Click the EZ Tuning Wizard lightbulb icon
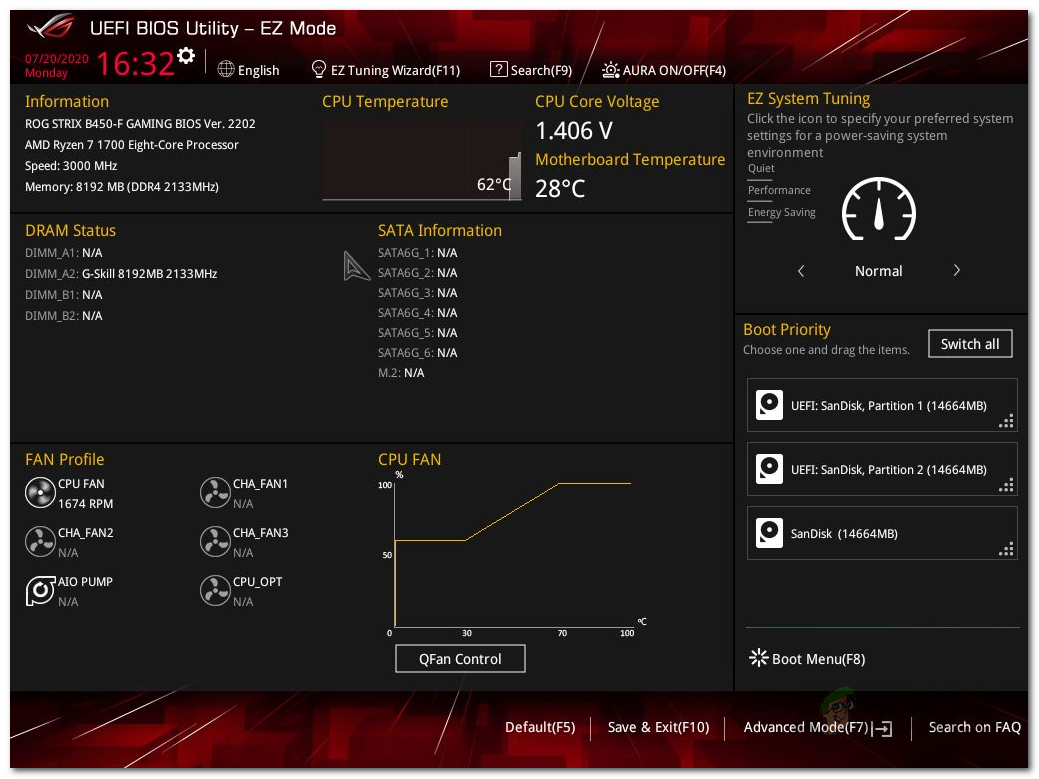This screenshot has width=1039, height=779. tap(319, 69)
